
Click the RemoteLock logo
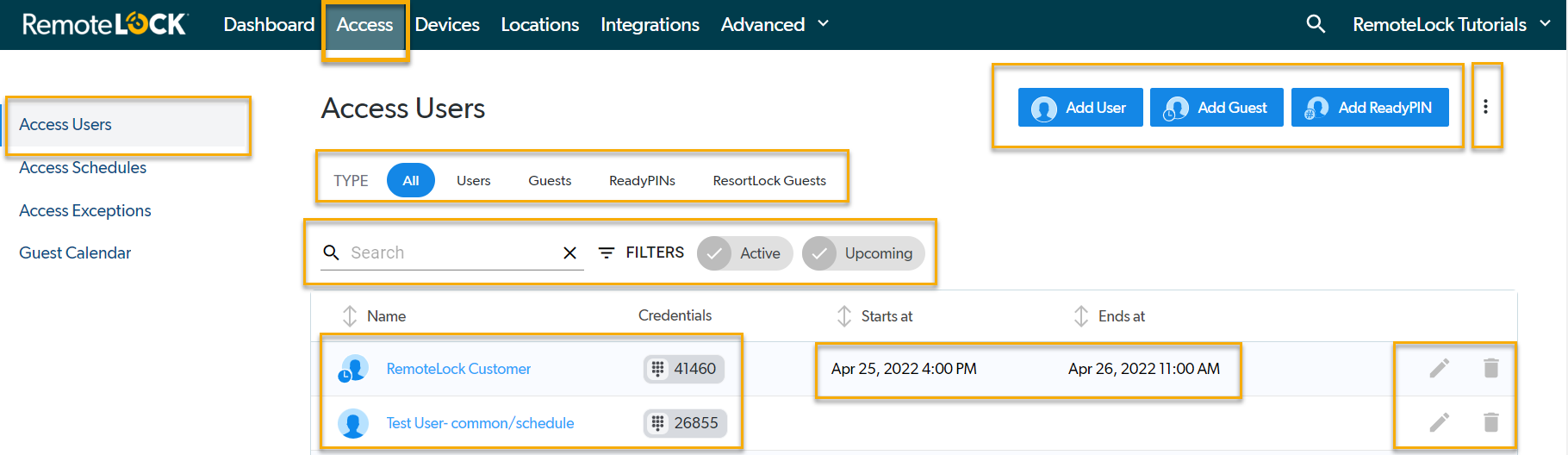click(104, 24)
